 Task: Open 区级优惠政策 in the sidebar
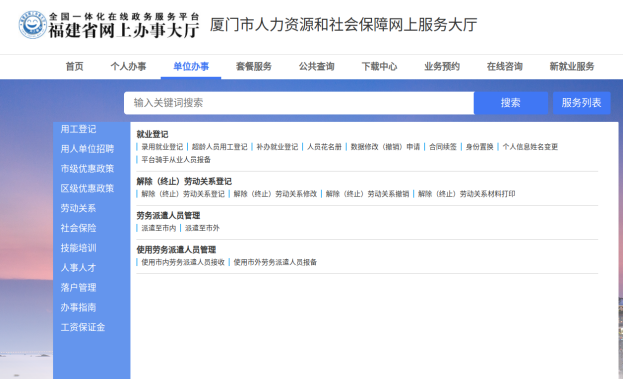87,188
